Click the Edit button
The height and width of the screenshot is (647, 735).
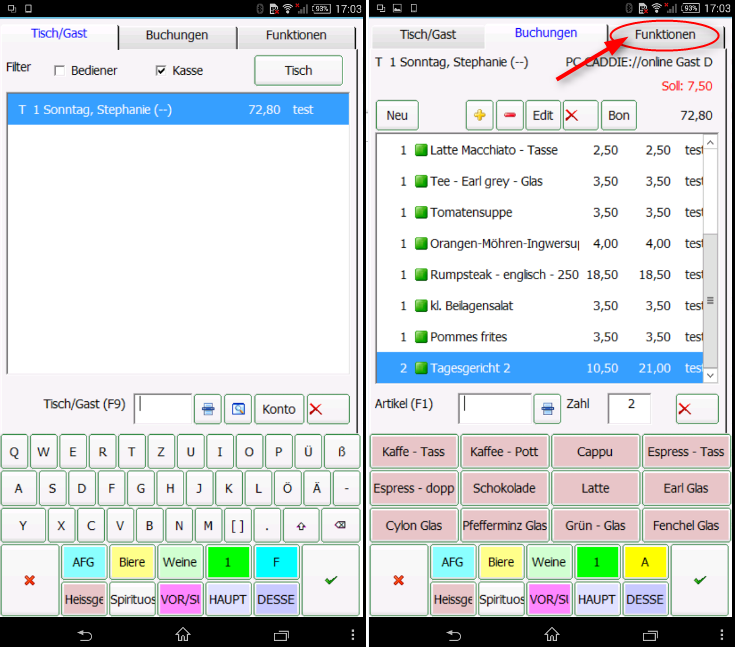pyautogui.click(x=543, y=115)
